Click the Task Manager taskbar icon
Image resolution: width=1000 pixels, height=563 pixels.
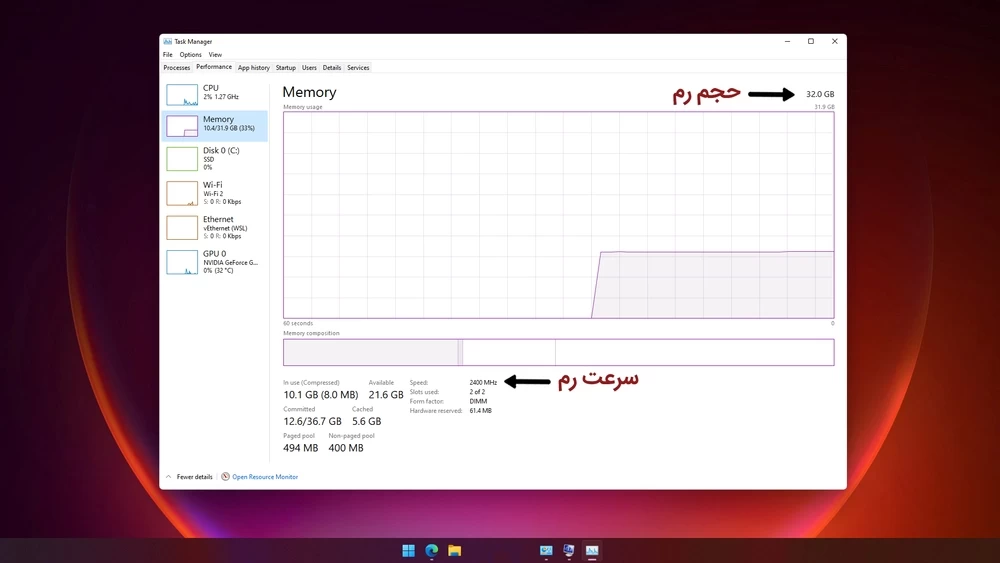tap(592, 550)
